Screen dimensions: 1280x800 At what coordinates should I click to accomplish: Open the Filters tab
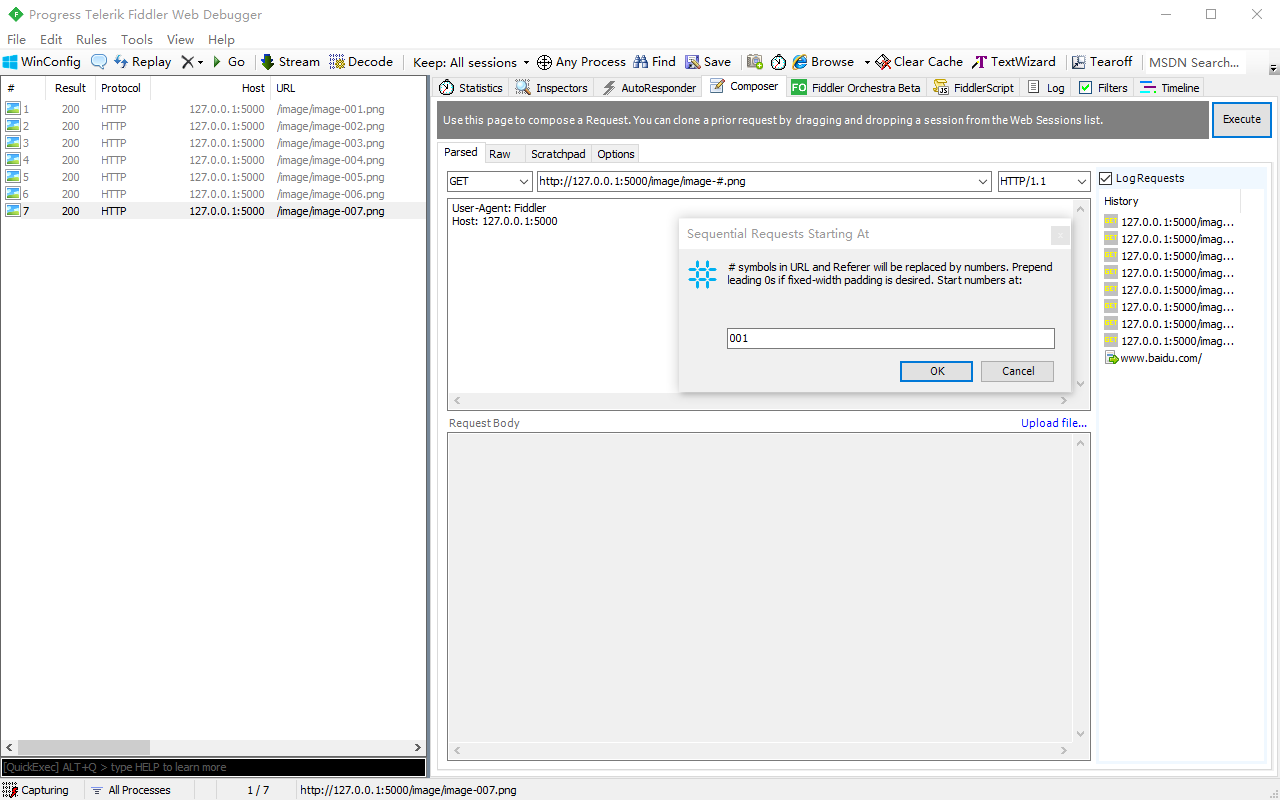click(1103, 88)
